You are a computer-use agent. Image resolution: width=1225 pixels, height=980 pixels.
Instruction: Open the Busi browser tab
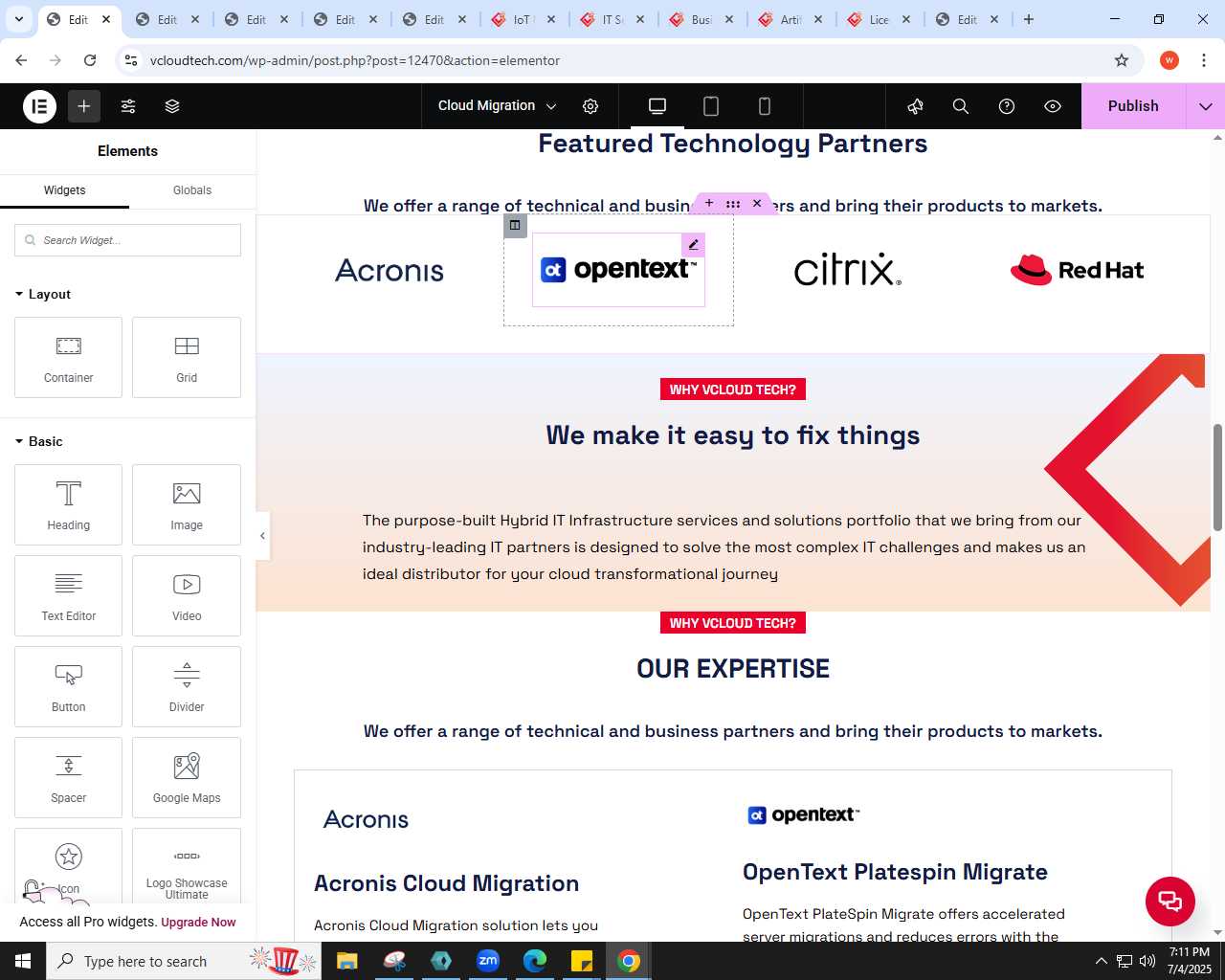tap(702, 19)
